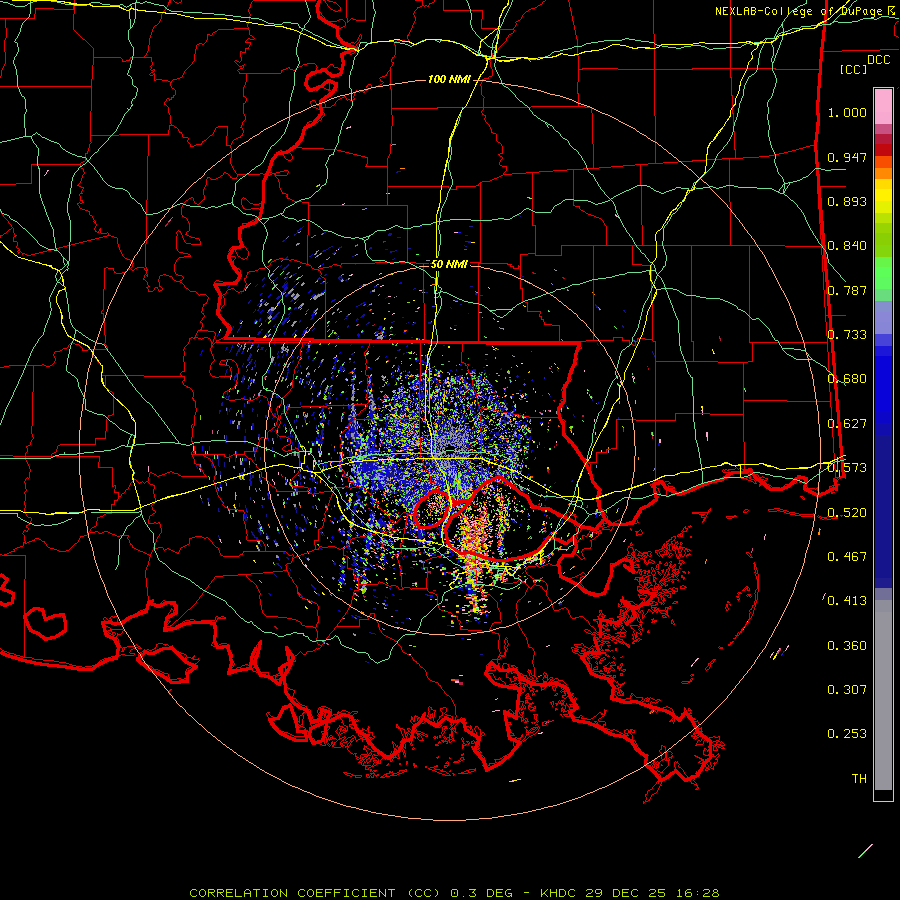Click the 0.467 color scale label

pos(847,557)
